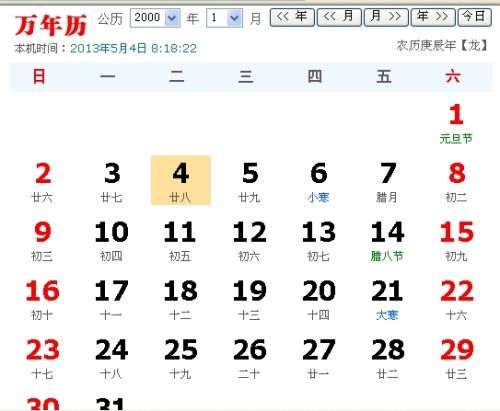Click the Tuesday header 二
This screenshot has width=500, height=411.
point(177,77)
